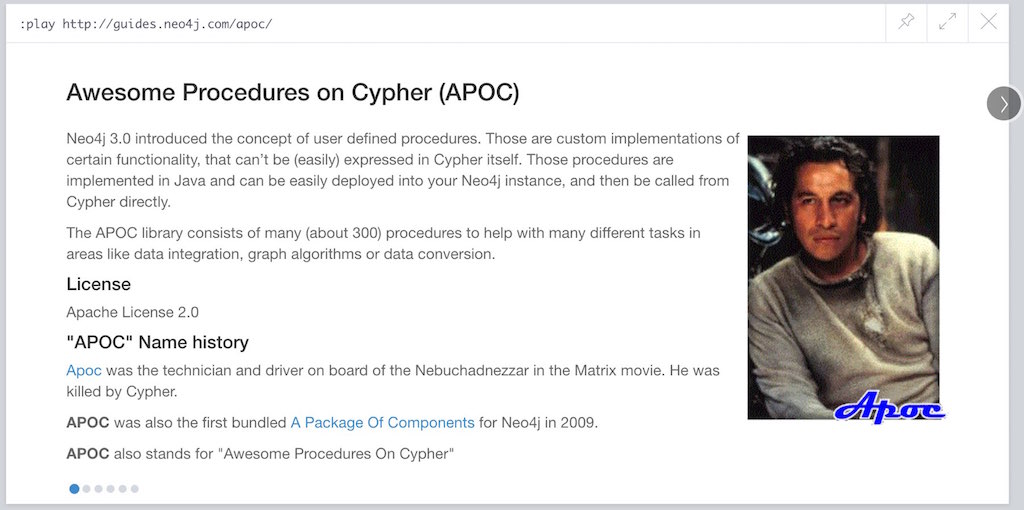Open the blue Apoc character link

[x=84, y=371]
